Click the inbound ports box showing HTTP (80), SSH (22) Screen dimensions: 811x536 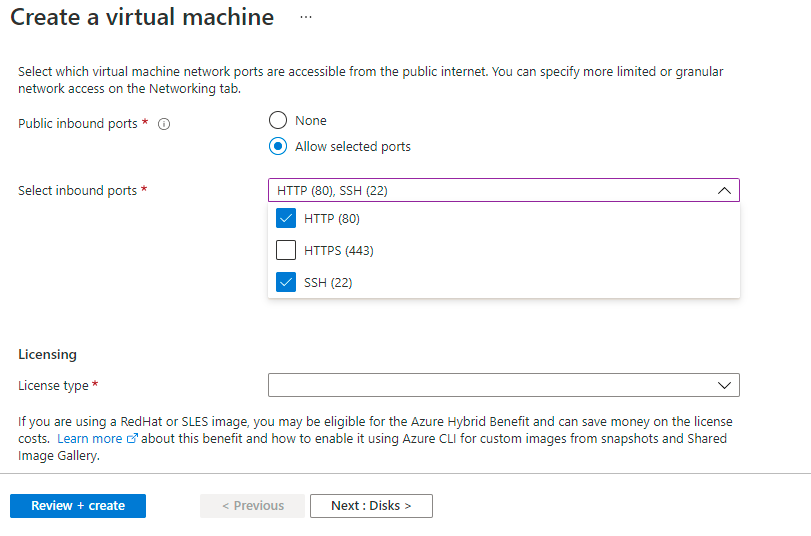click(x=490, y=191)
